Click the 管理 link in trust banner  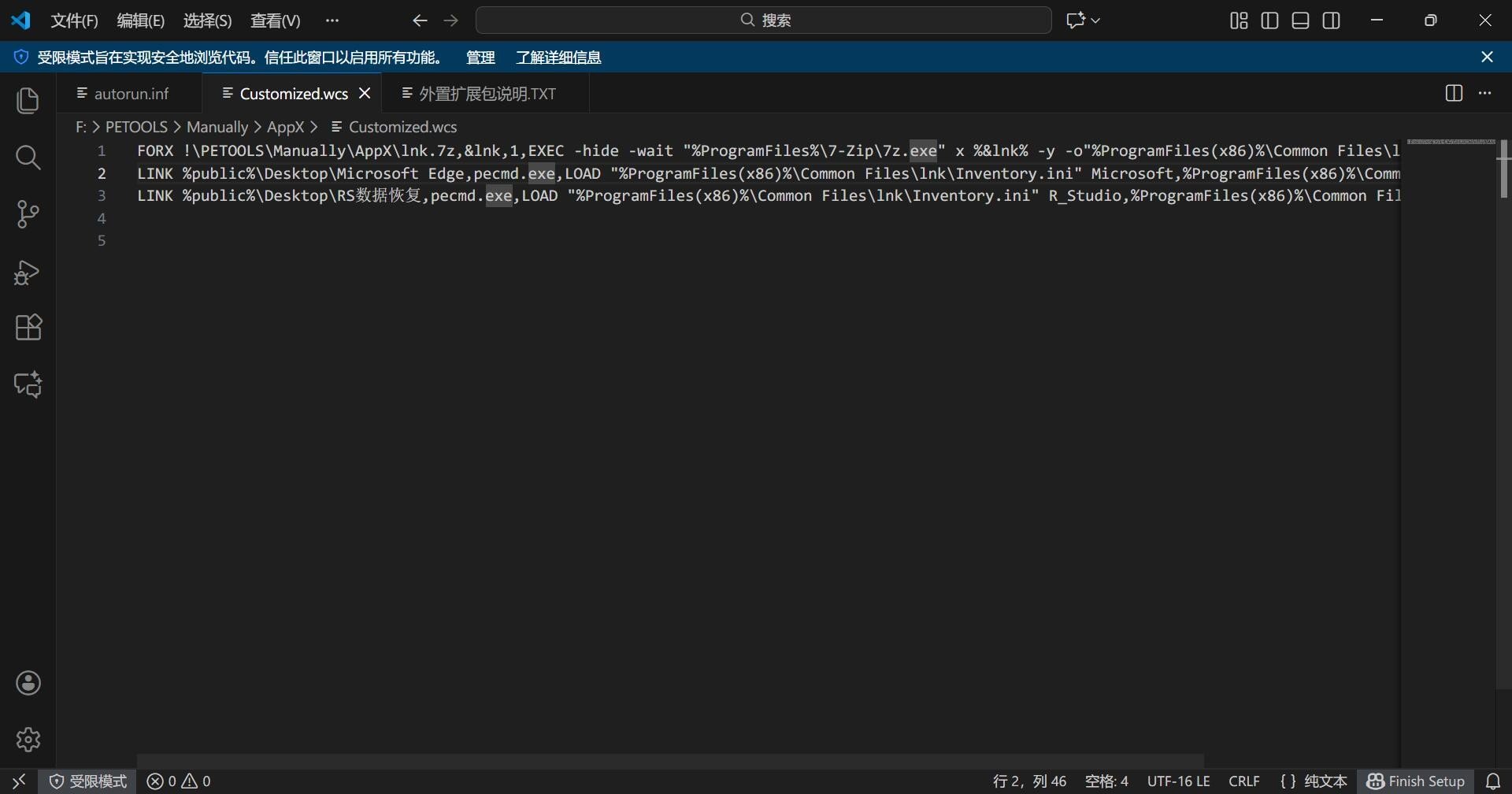480,58
